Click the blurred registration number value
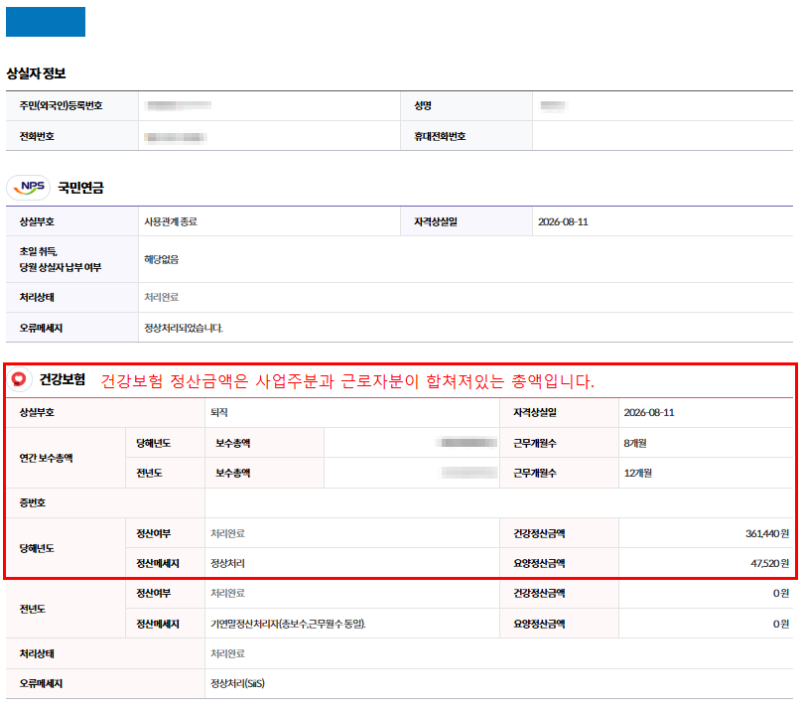 pos(178,106)
